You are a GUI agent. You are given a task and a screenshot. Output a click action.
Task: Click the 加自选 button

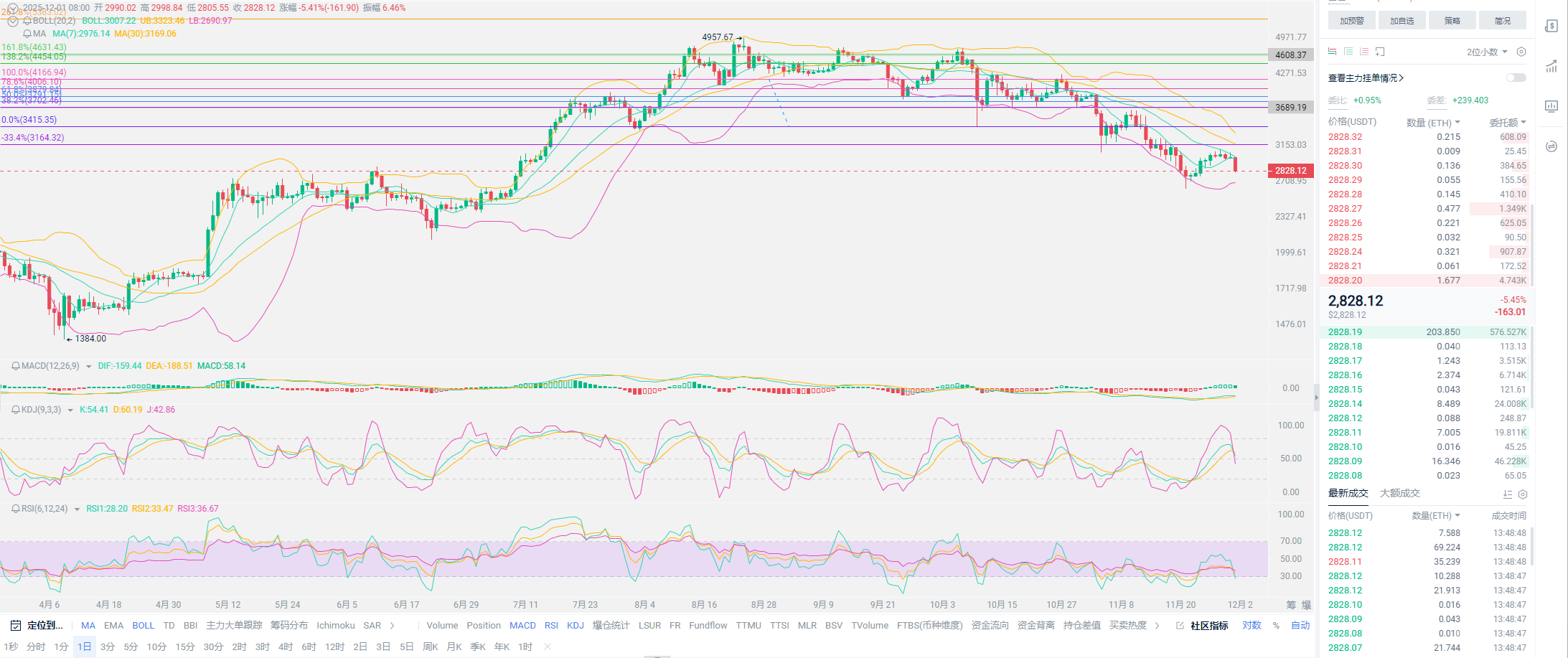[x=1402, y=21]
